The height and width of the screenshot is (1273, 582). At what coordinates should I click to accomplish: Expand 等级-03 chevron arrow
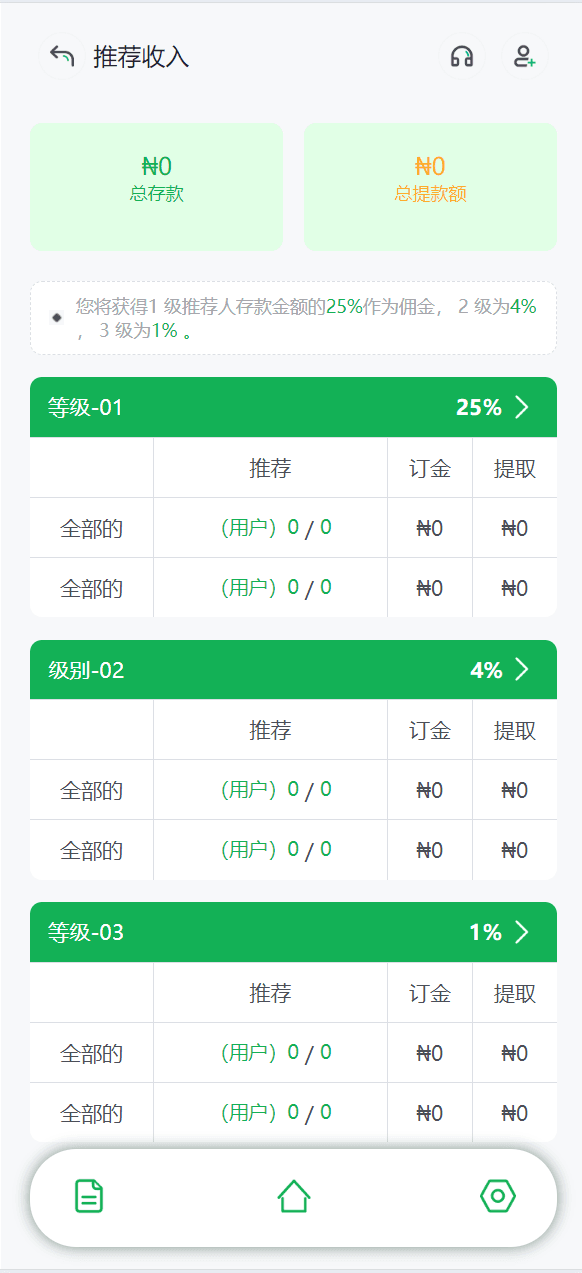521,933
